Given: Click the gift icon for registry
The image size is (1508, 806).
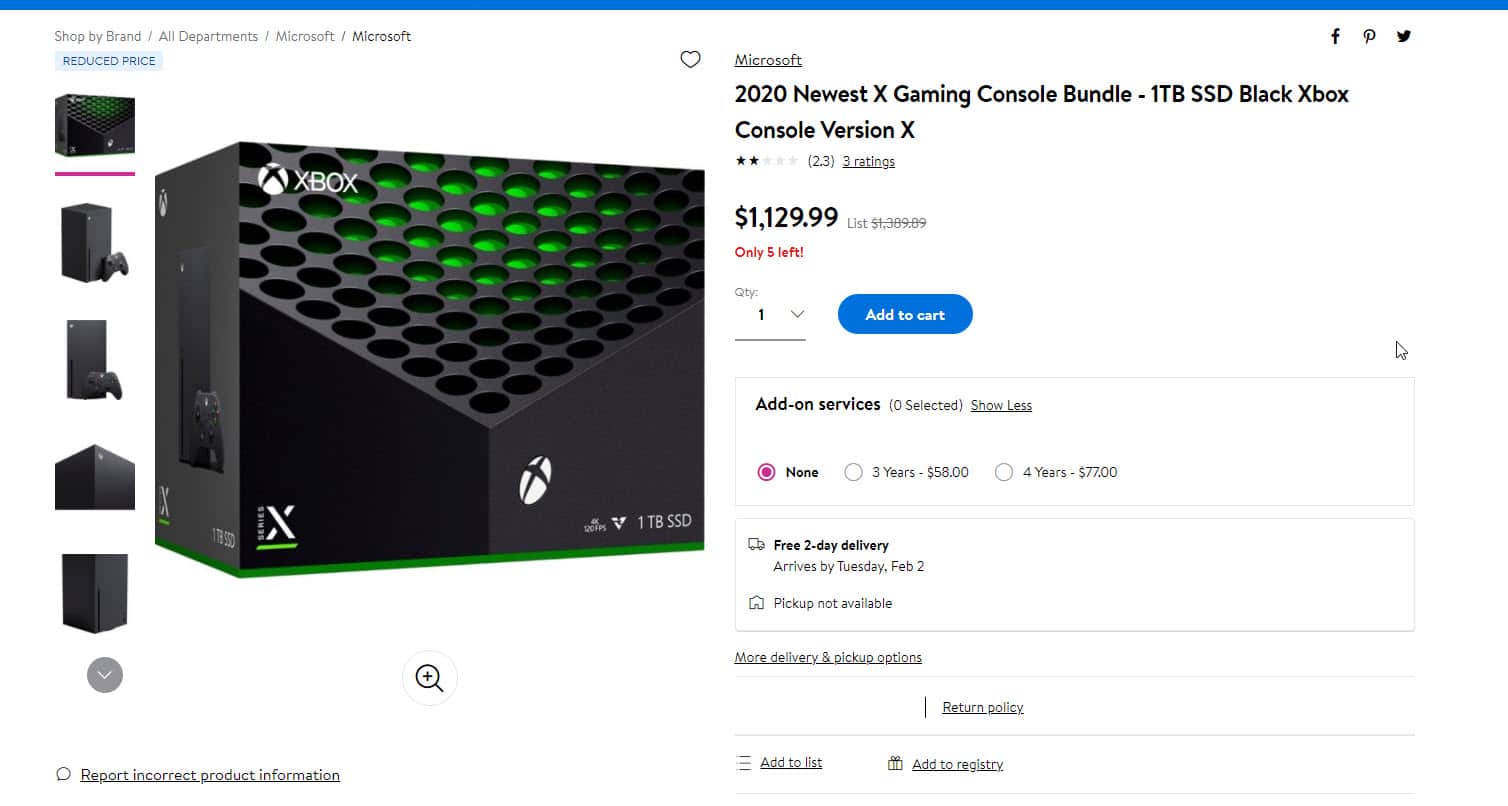Looking at the screenshot, I should tap(895, 764).
